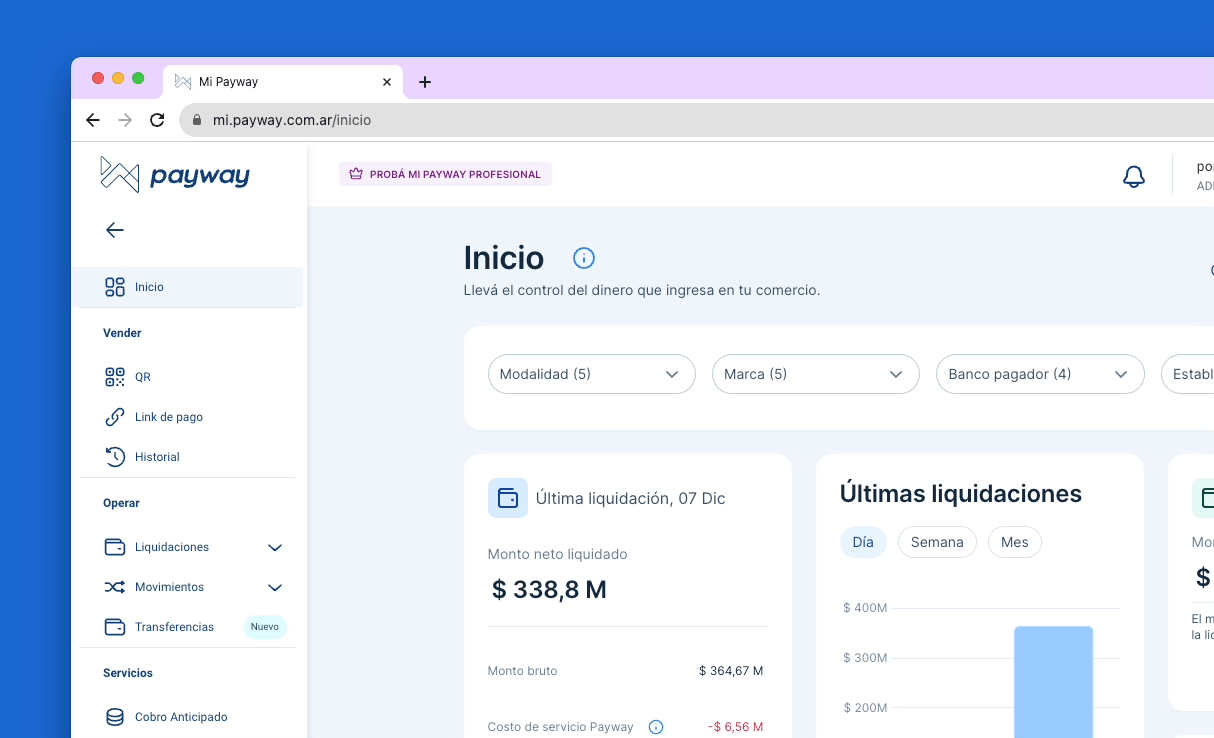Click the -$ 6,56 M service cost
The image size is (1214, 738).
coord(735,727)
